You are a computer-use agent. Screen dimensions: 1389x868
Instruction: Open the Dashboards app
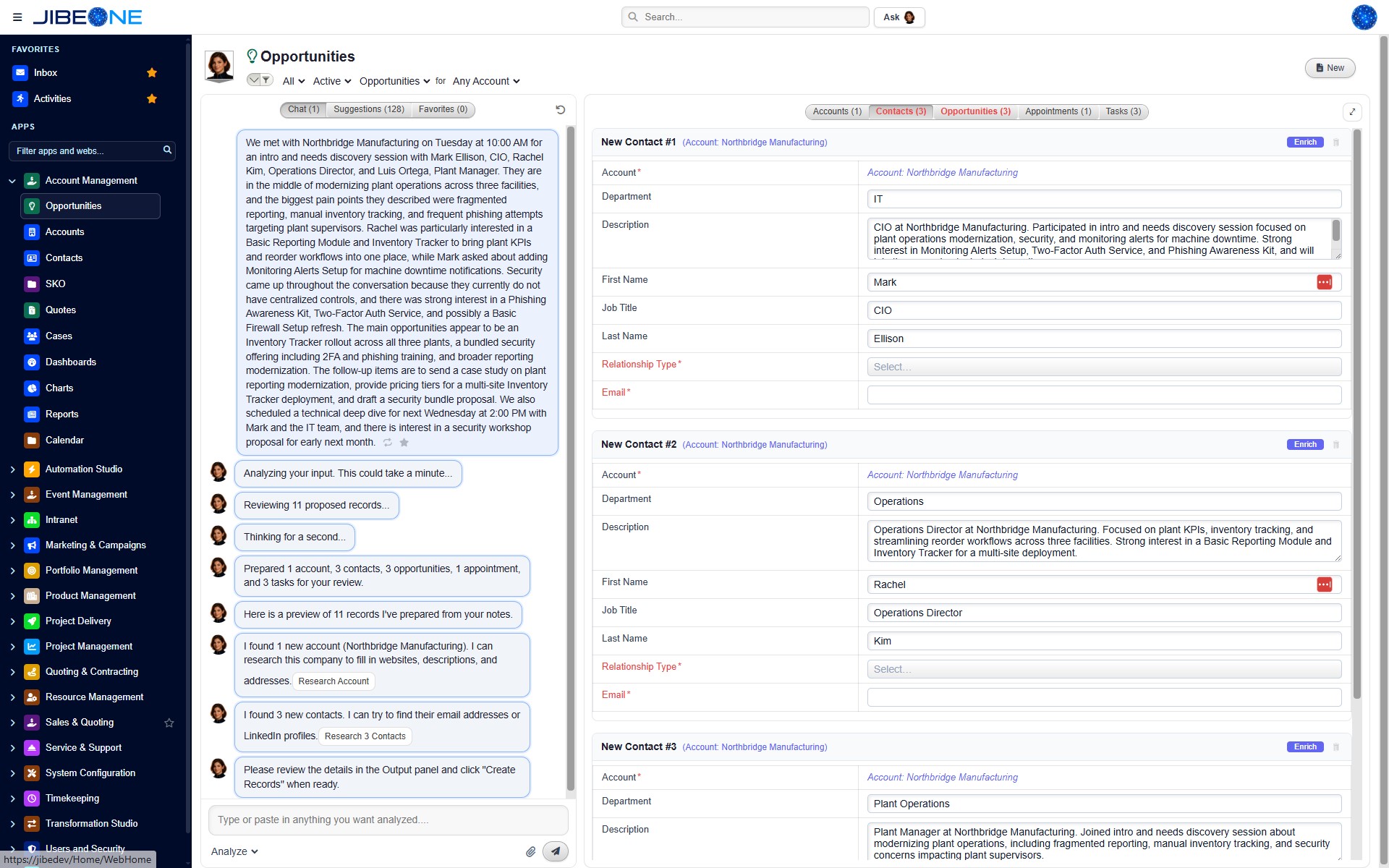pyautogui.click(x=70, y=362)
